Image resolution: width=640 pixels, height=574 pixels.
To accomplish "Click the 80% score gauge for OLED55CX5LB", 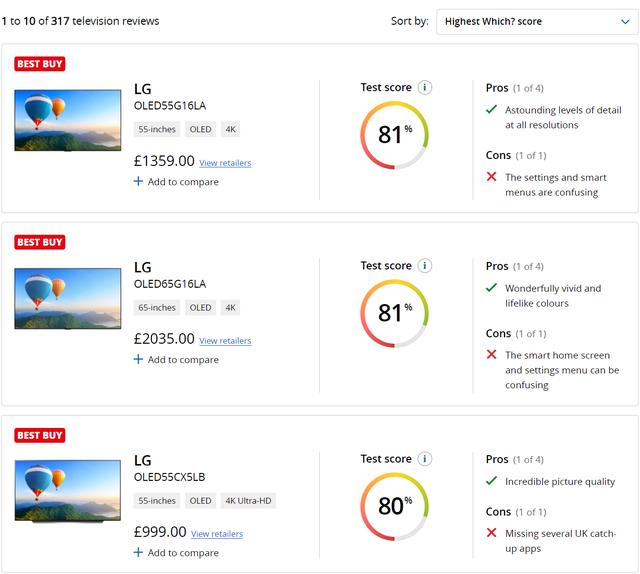I will [394, 507].
